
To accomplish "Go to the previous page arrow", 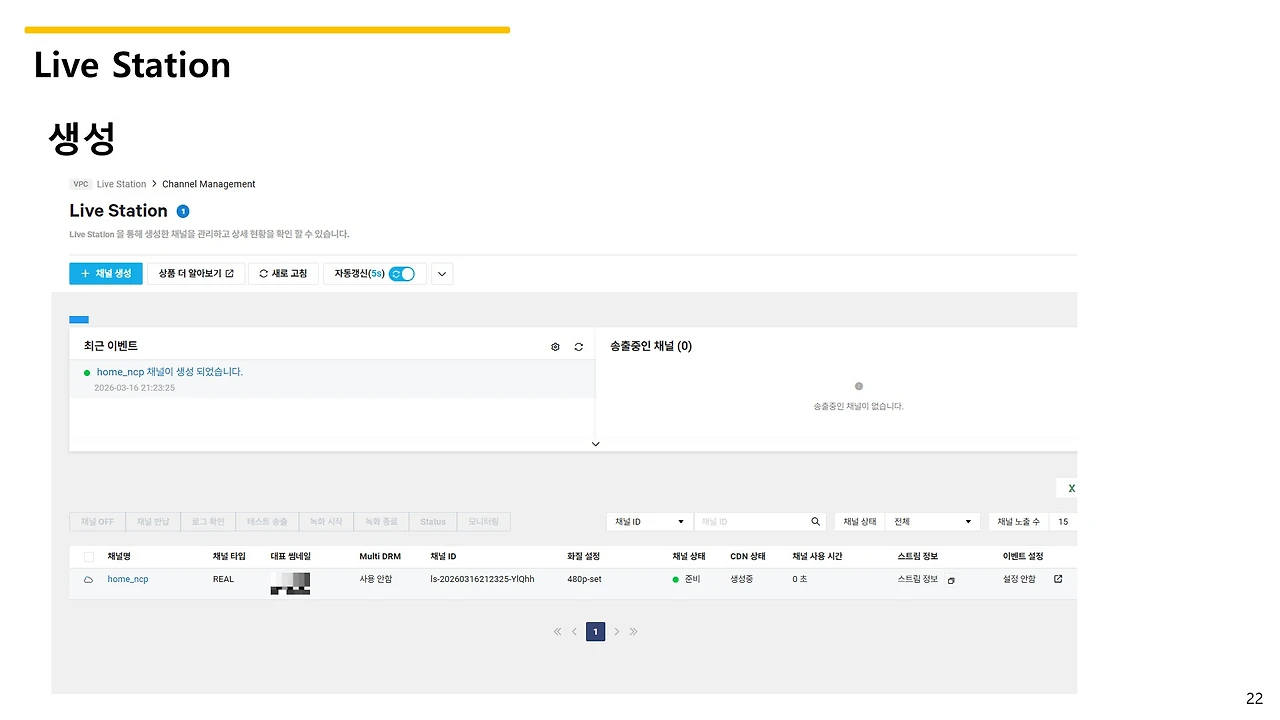I will click(574, 632).
